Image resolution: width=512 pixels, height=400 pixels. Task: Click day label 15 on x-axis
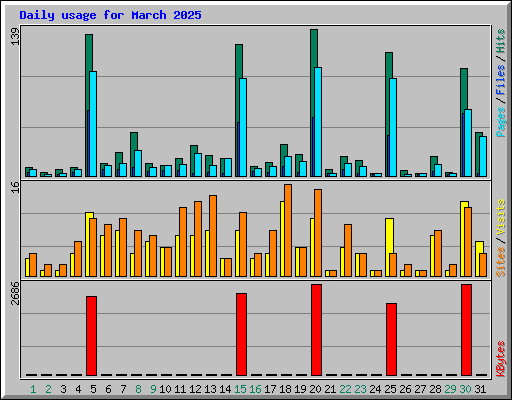pos(240,389)
